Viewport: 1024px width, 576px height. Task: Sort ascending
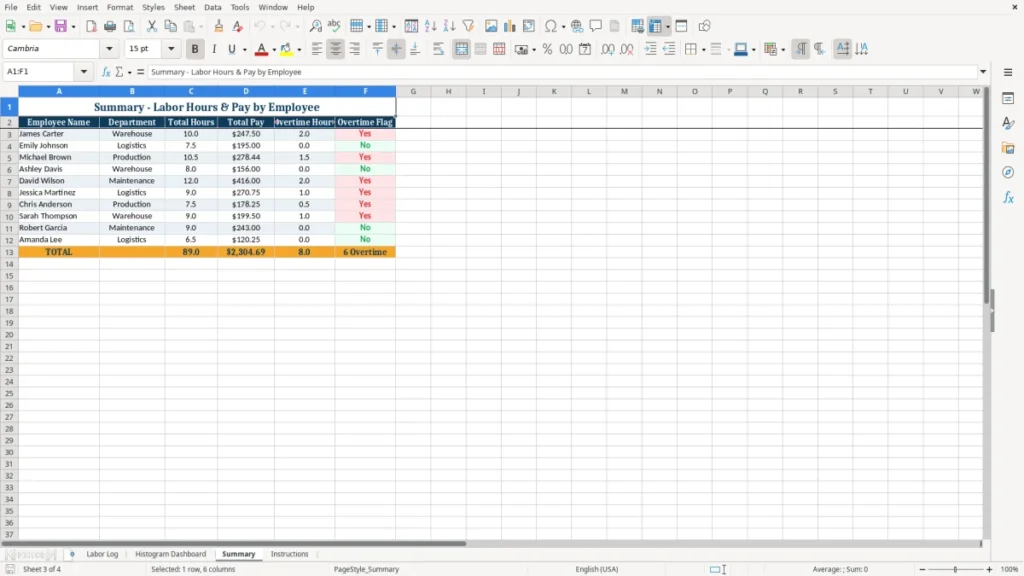click(430, 26)
